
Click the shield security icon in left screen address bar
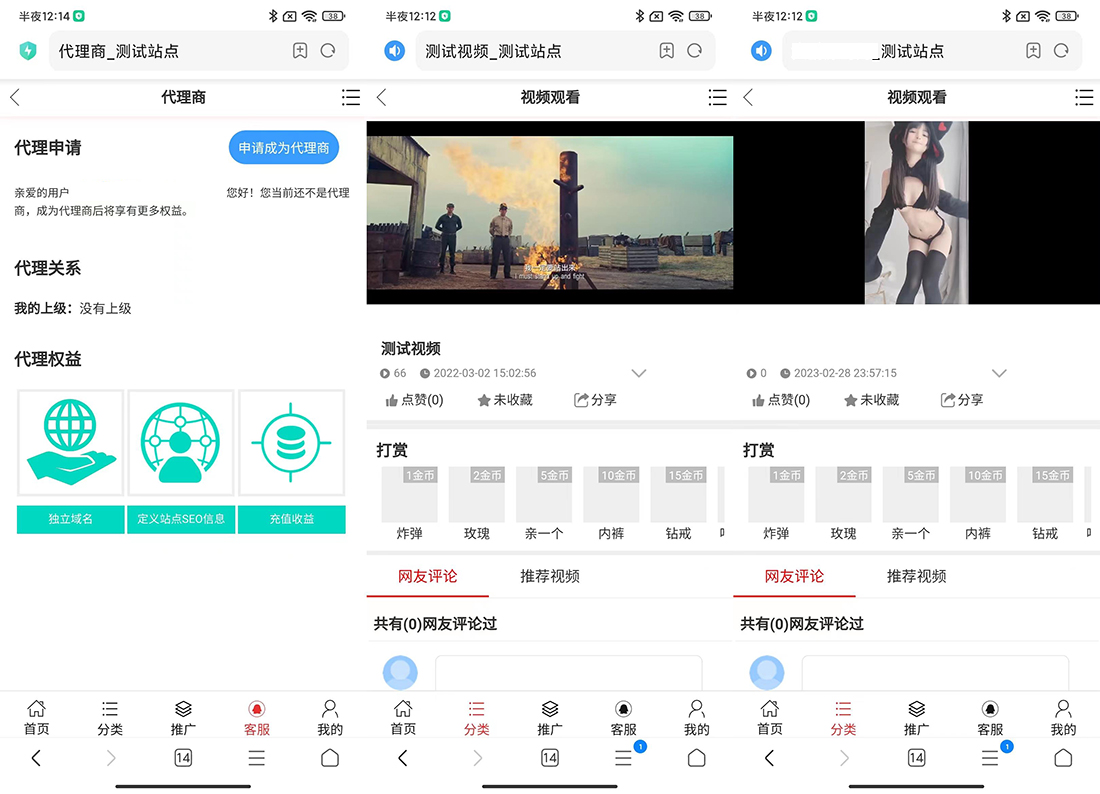click(x=27, y=51)
